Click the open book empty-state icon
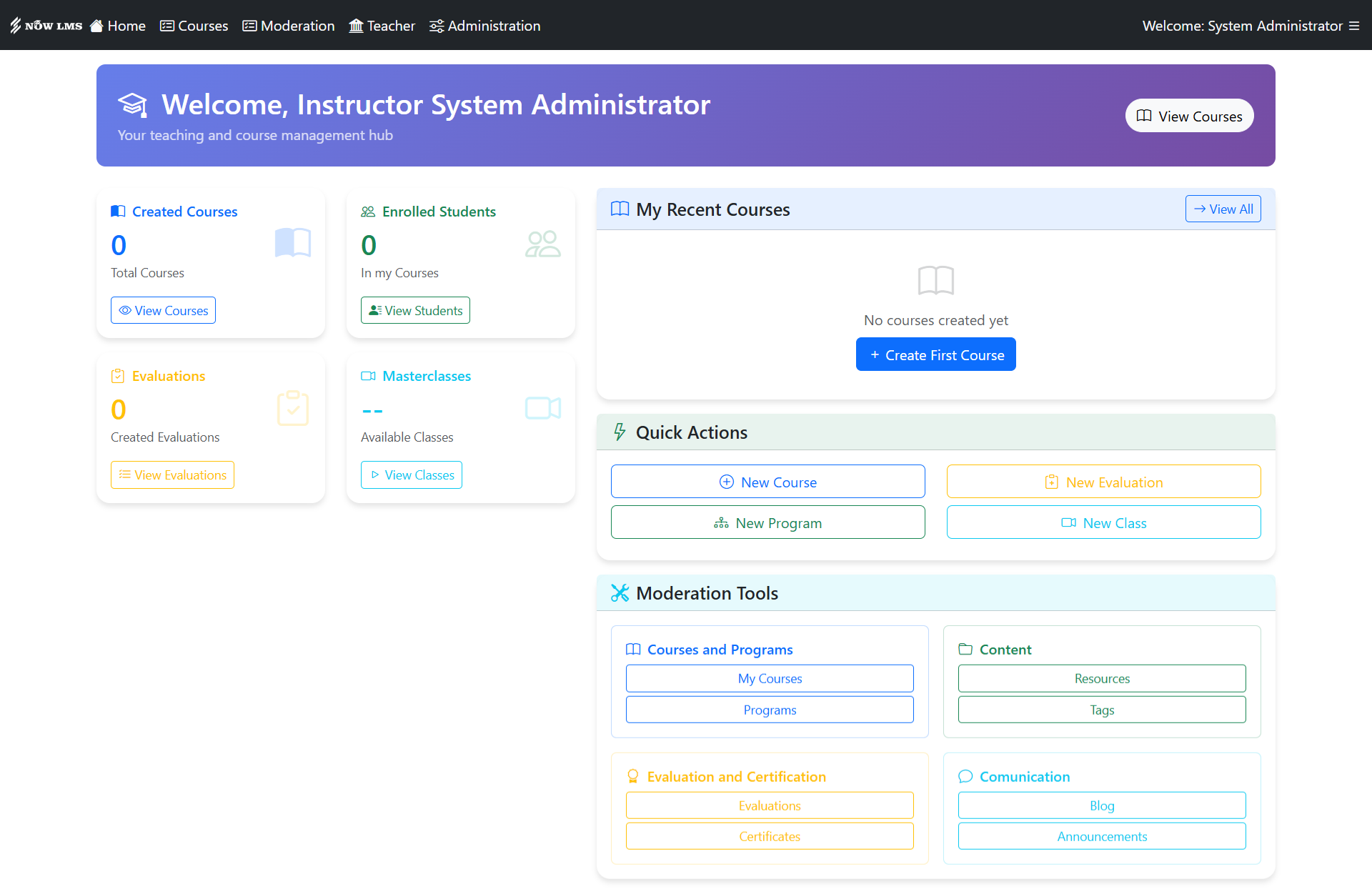This screenshot has height=894, width=1372. point(935,280)
